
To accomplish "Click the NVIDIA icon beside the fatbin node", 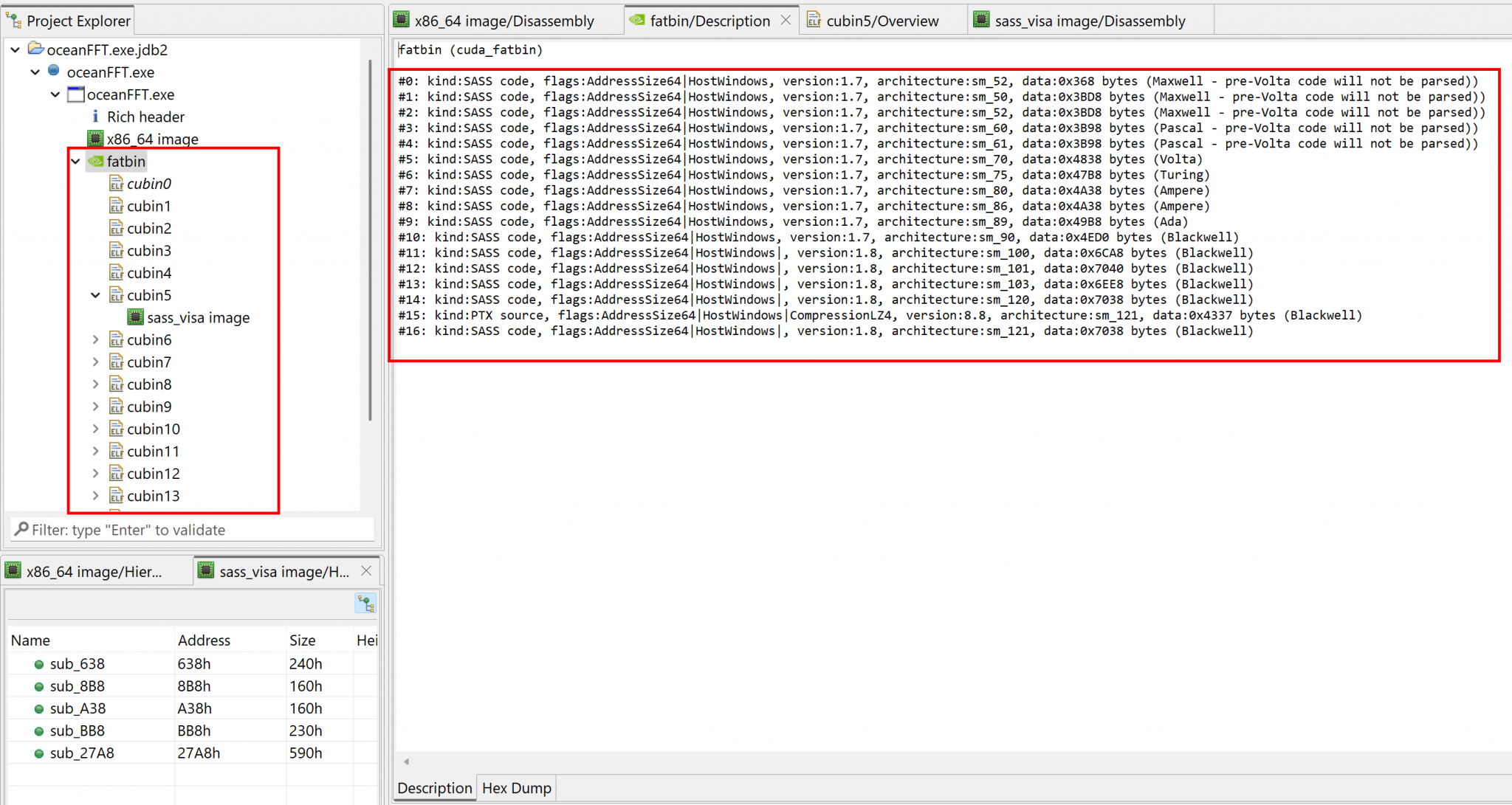I will coord(97,161).
